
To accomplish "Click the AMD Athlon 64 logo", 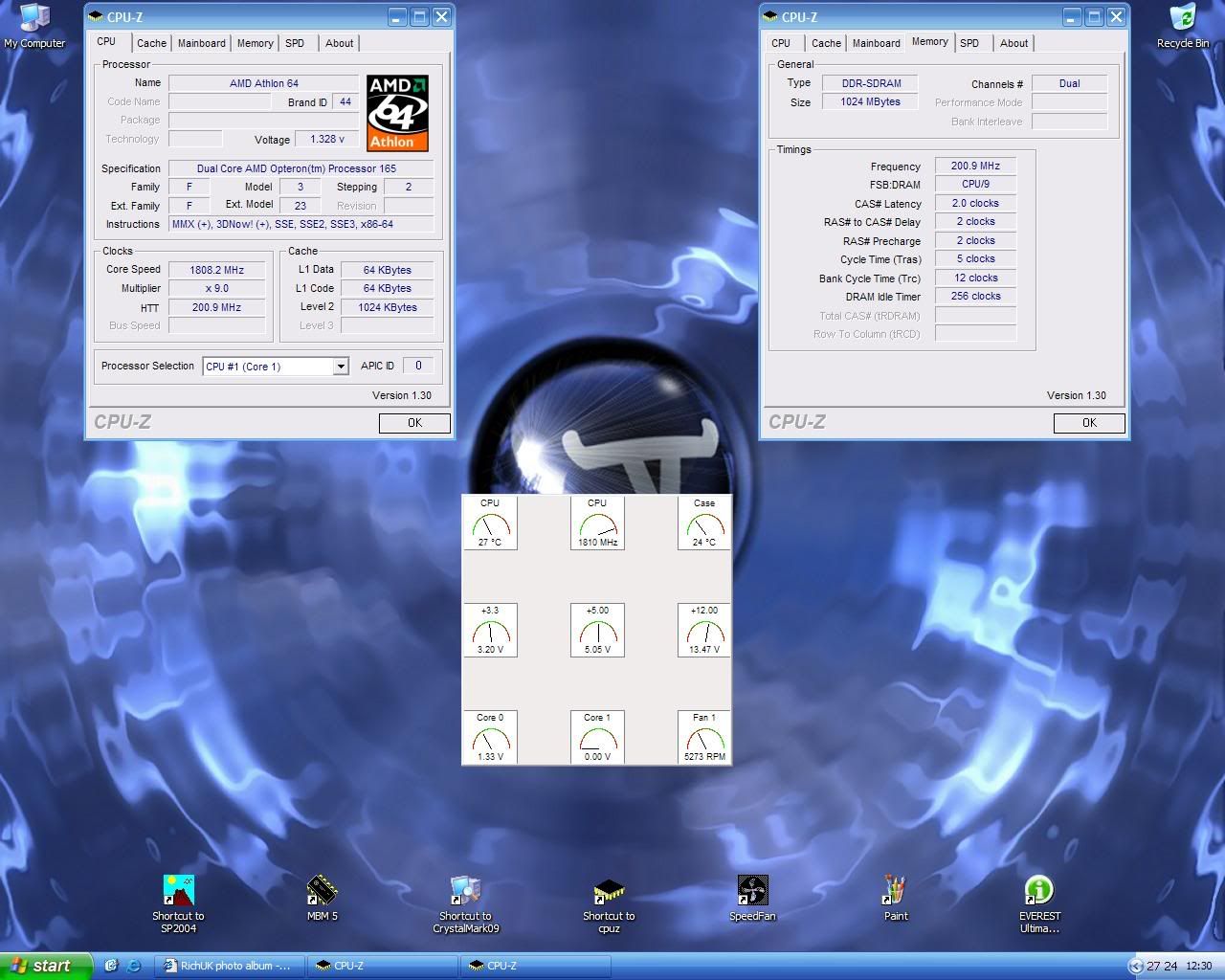I will click(x=397, y=113).
